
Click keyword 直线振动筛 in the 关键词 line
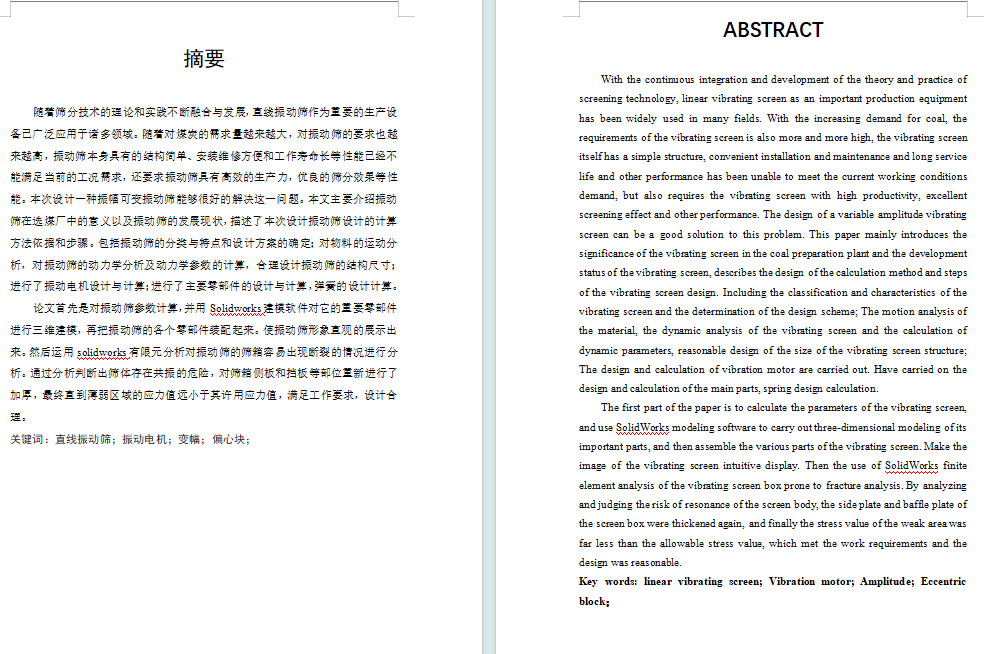83,439
